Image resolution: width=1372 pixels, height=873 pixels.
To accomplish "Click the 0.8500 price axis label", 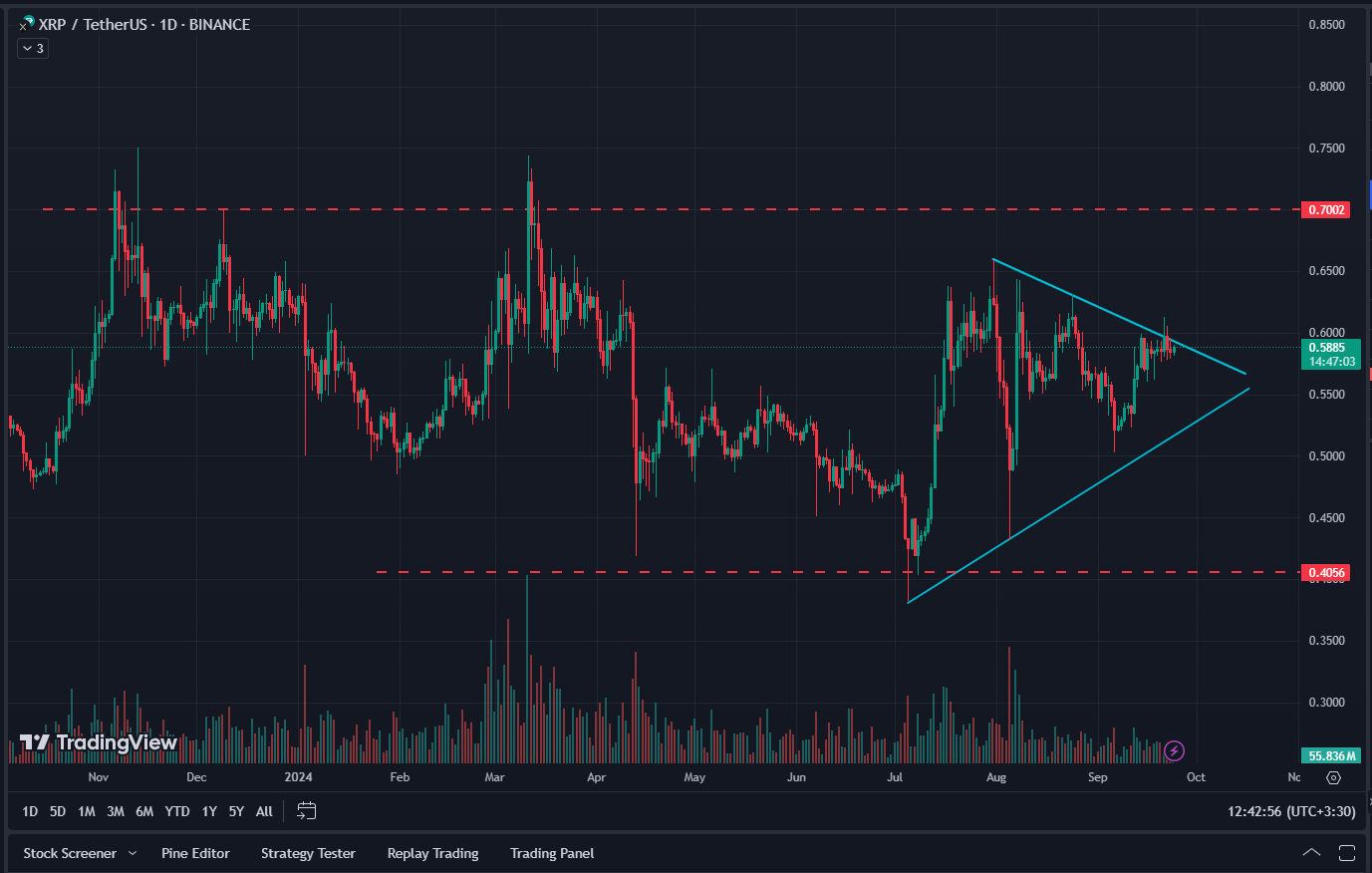I will 1326,25.
